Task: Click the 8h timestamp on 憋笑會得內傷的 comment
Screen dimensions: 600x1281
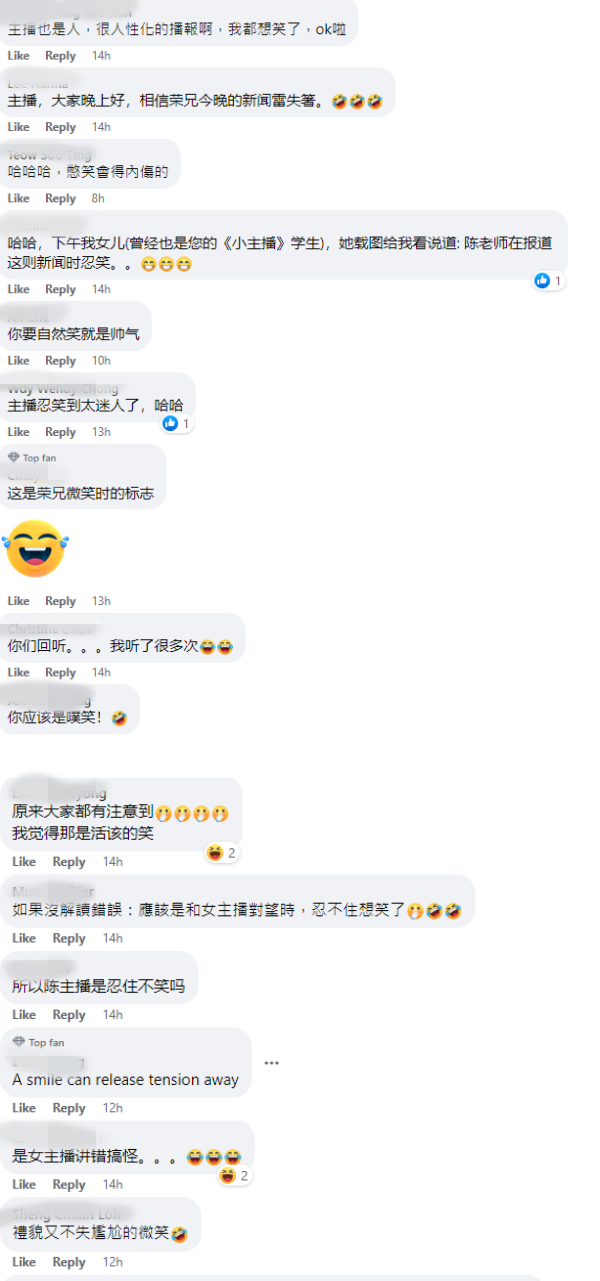Action: point(98,199)
